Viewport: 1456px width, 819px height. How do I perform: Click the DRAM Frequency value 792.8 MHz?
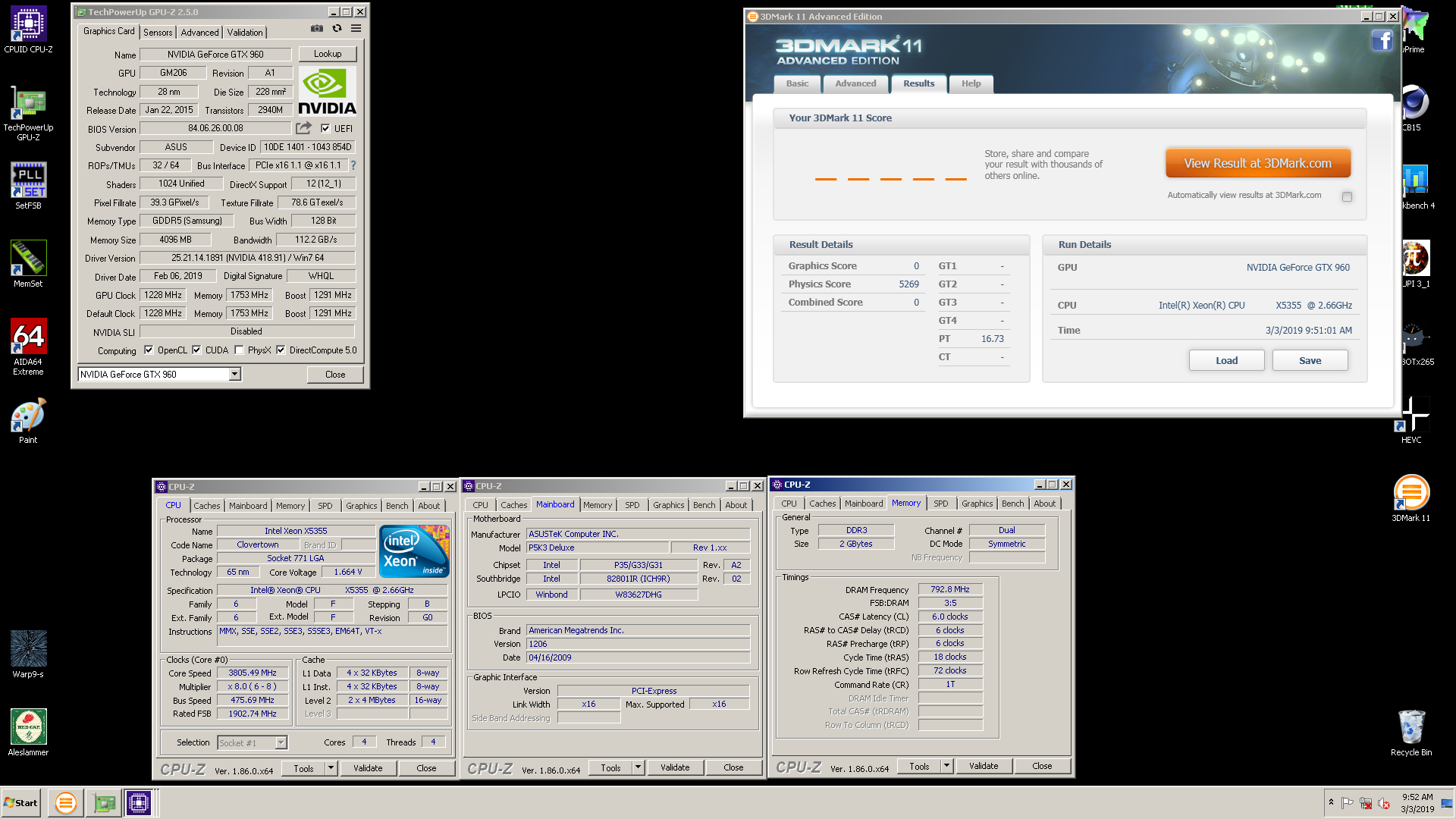coord(950,589)
